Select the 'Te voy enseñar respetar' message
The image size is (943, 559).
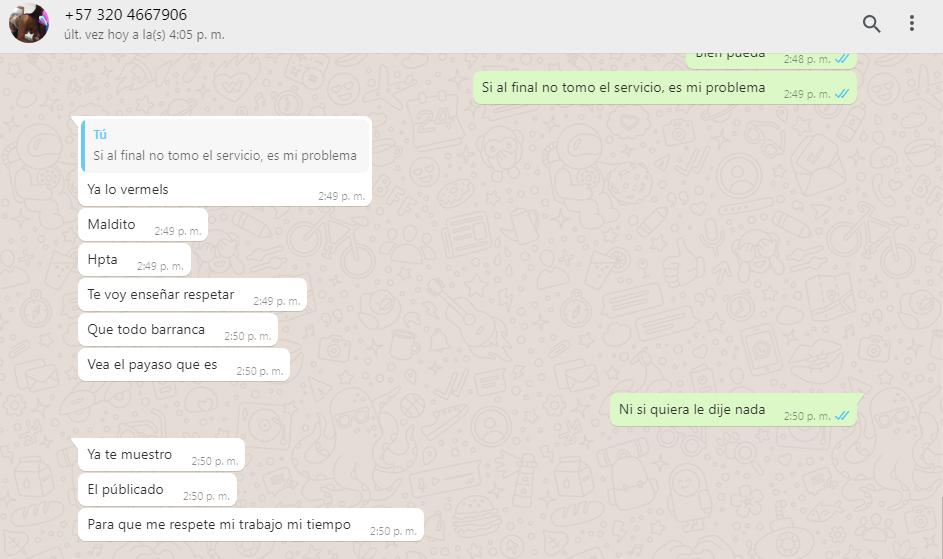pos(192,295)
